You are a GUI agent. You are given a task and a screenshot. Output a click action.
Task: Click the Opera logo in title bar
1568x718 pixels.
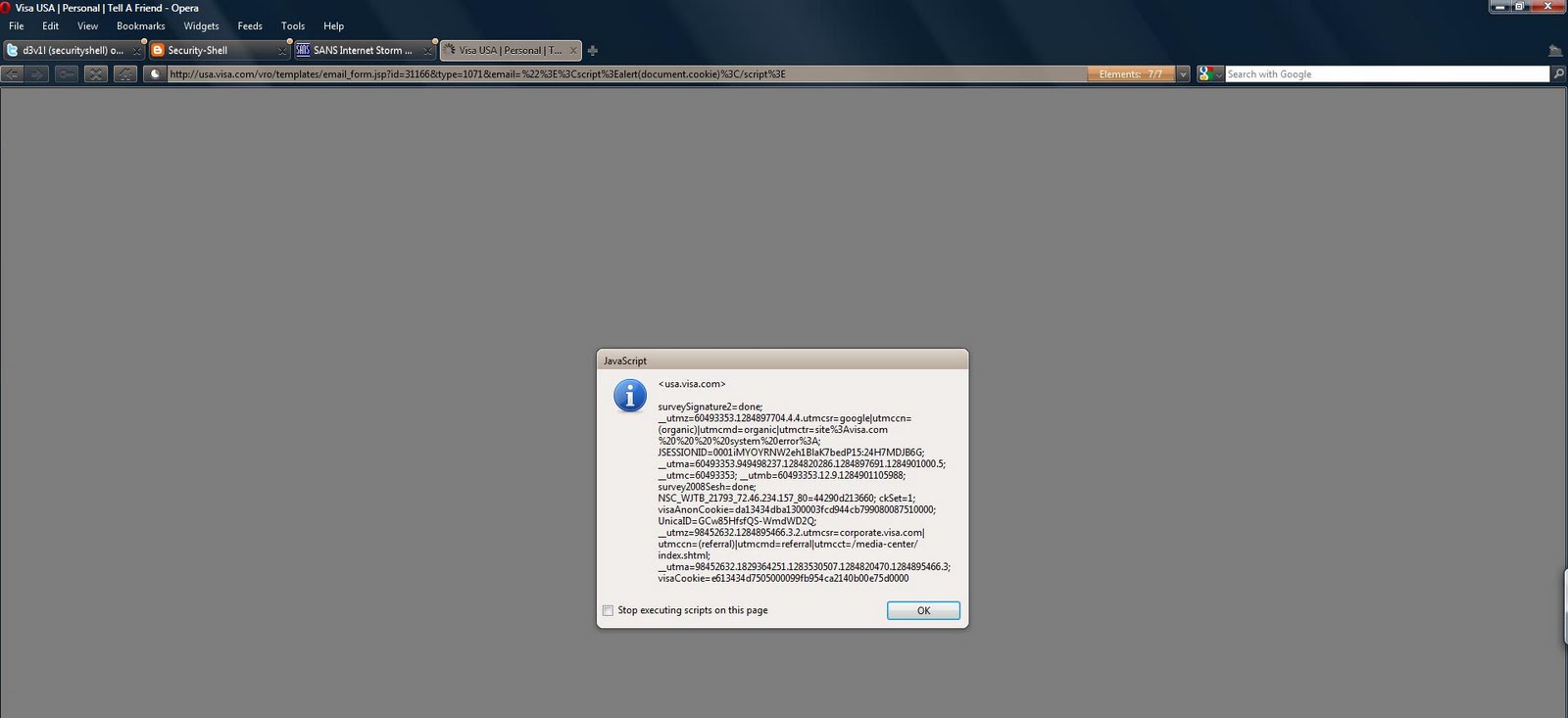click(x=6, y=8)
